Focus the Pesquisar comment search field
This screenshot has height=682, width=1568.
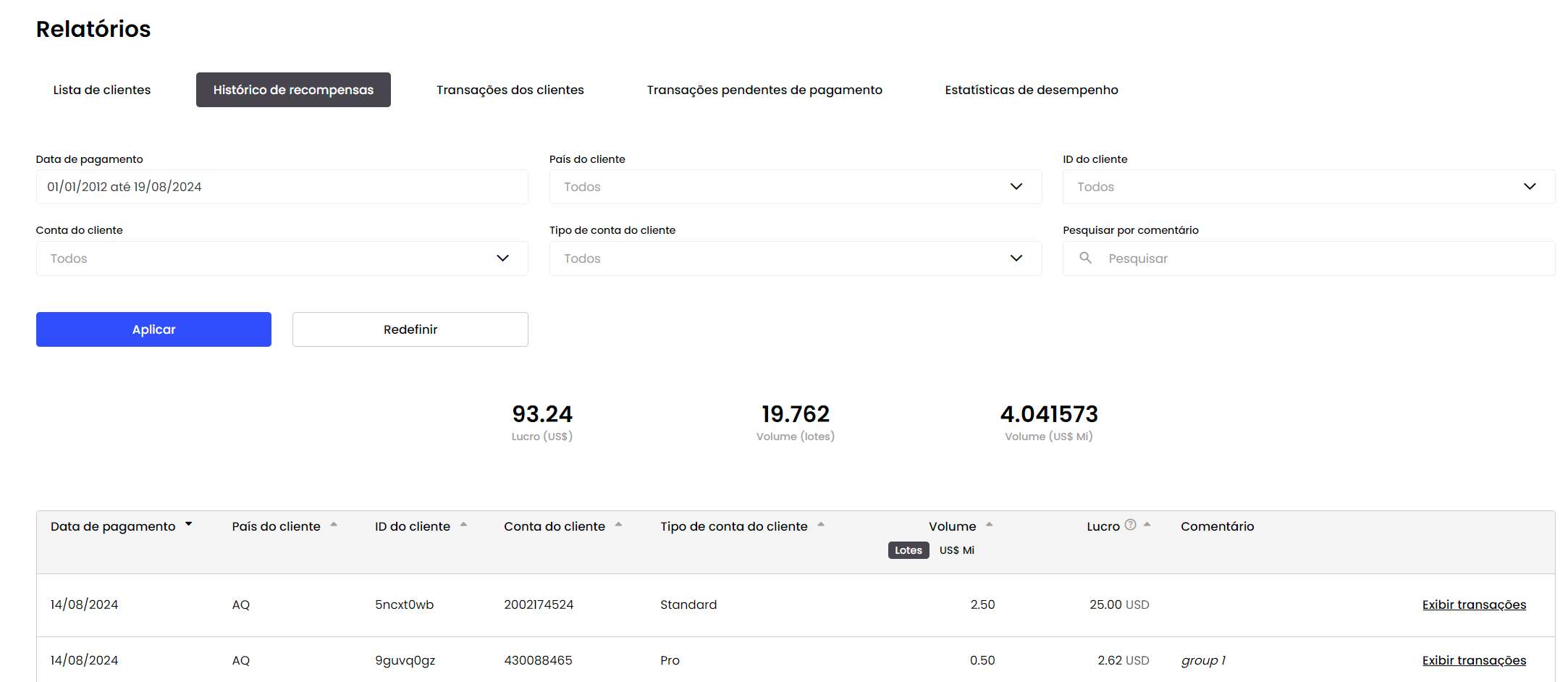[x=1309, y=258]
